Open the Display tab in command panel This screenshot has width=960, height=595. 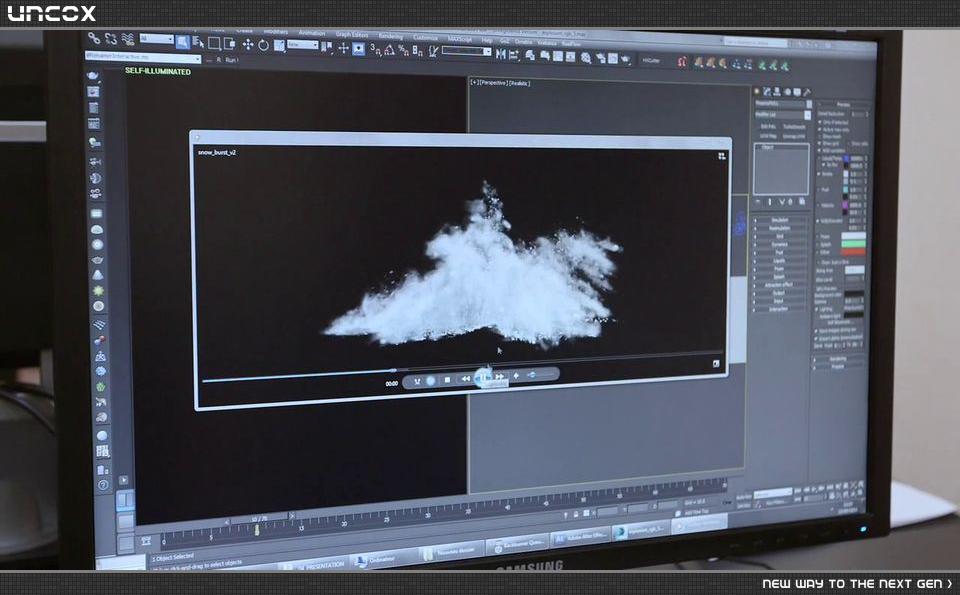click(797, 92)
